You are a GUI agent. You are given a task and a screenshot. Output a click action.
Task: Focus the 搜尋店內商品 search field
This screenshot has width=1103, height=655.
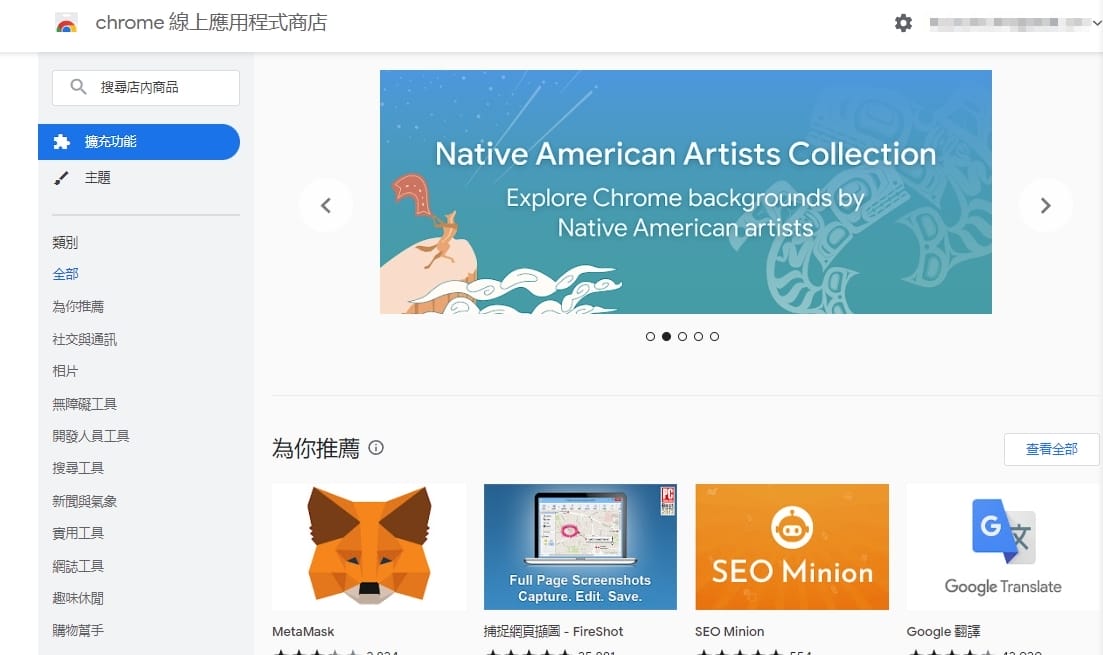coord(146,88)
